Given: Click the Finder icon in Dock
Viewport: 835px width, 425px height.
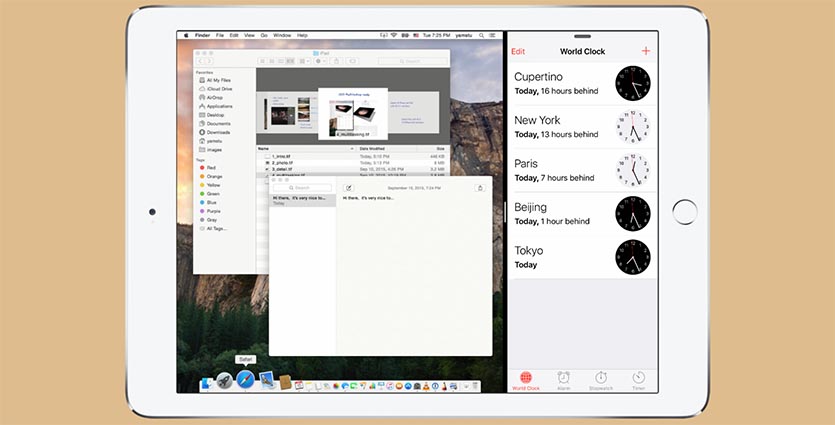Looking at the screenshot, I should [x=207, y=382].
